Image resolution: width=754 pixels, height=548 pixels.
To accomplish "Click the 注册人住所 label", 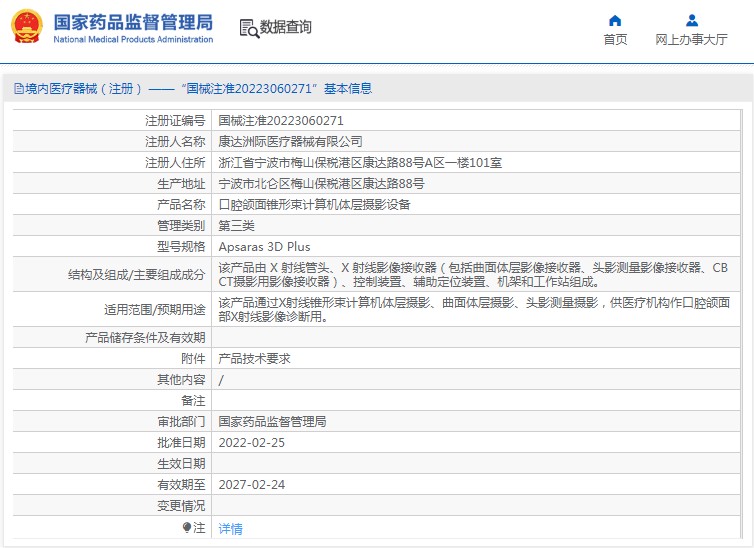I will pos(175,163).
